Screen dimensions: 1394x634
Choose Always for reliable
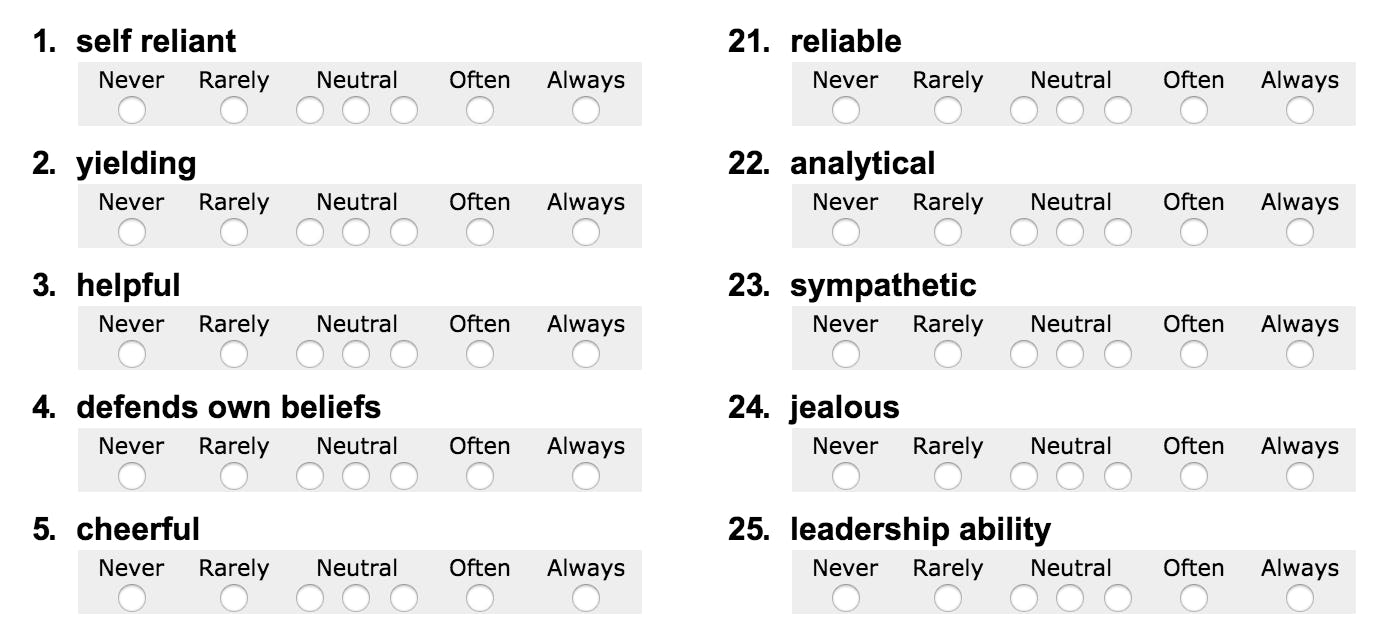point(1300,110)
